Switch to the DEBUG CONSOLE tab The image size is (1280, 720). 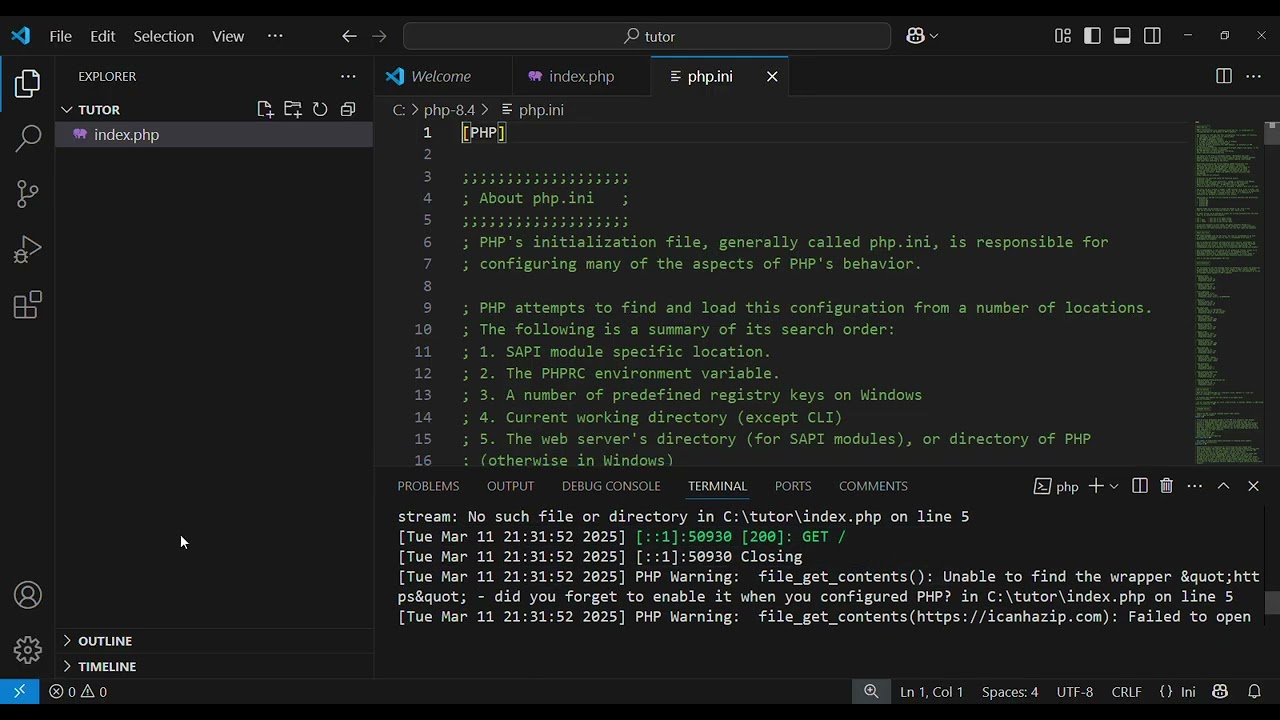611,486
